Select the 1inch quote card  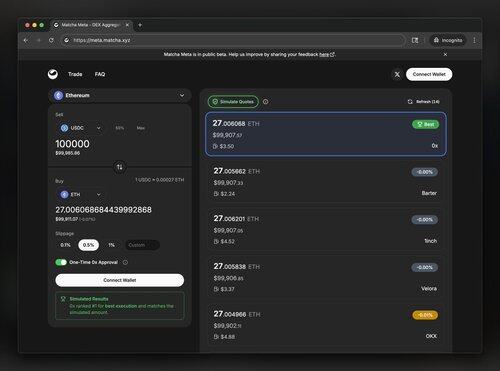click(x=326, y=230)
